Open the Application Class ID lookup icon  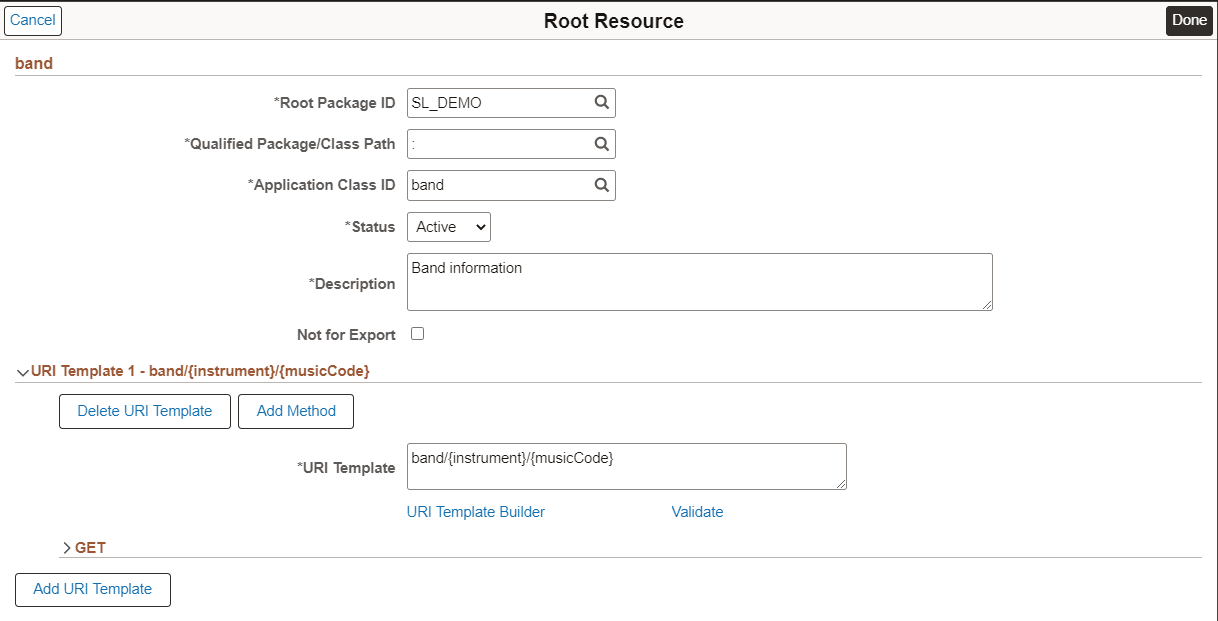600,185
